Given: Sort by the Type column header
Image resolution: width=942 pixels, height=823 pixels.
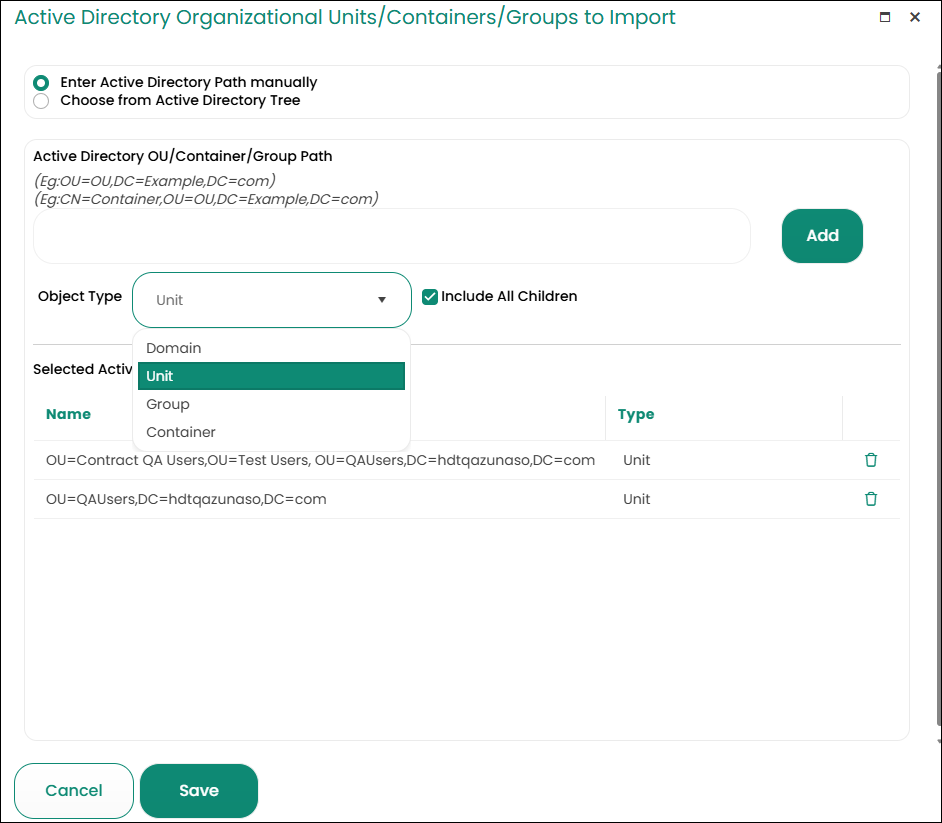Looking at the screenshot, I should [636, 414].
